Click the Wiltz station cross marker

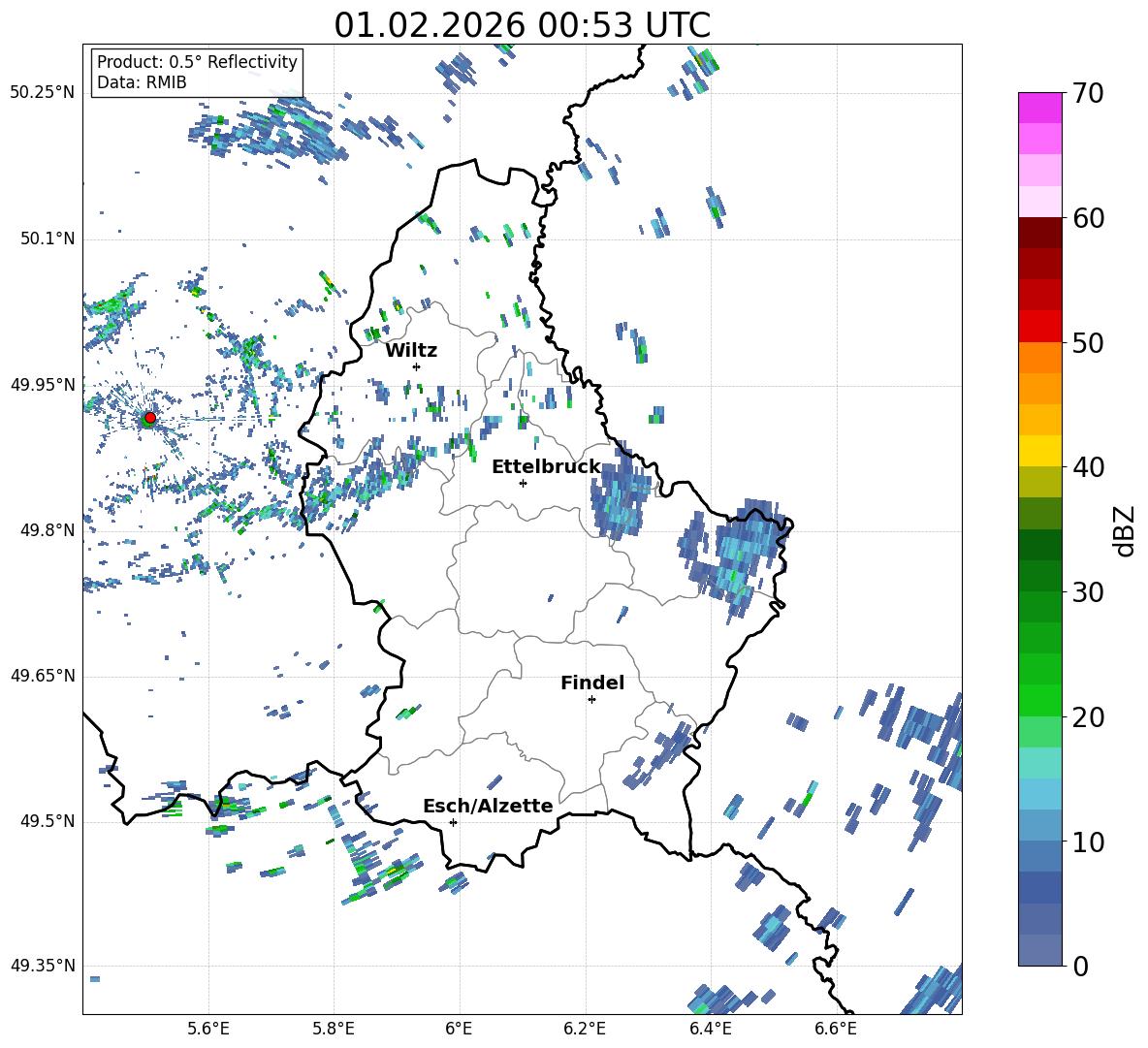417,366
